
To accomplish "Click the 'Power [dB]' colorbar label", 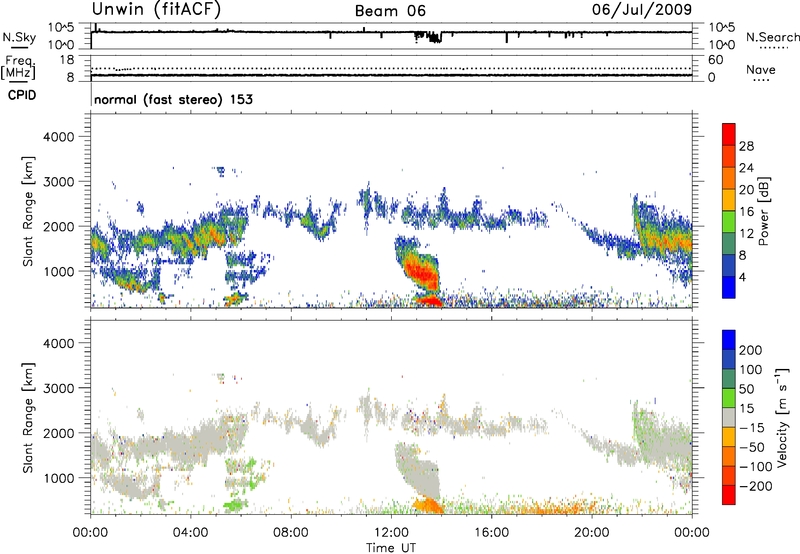I will tap(763, 211).
